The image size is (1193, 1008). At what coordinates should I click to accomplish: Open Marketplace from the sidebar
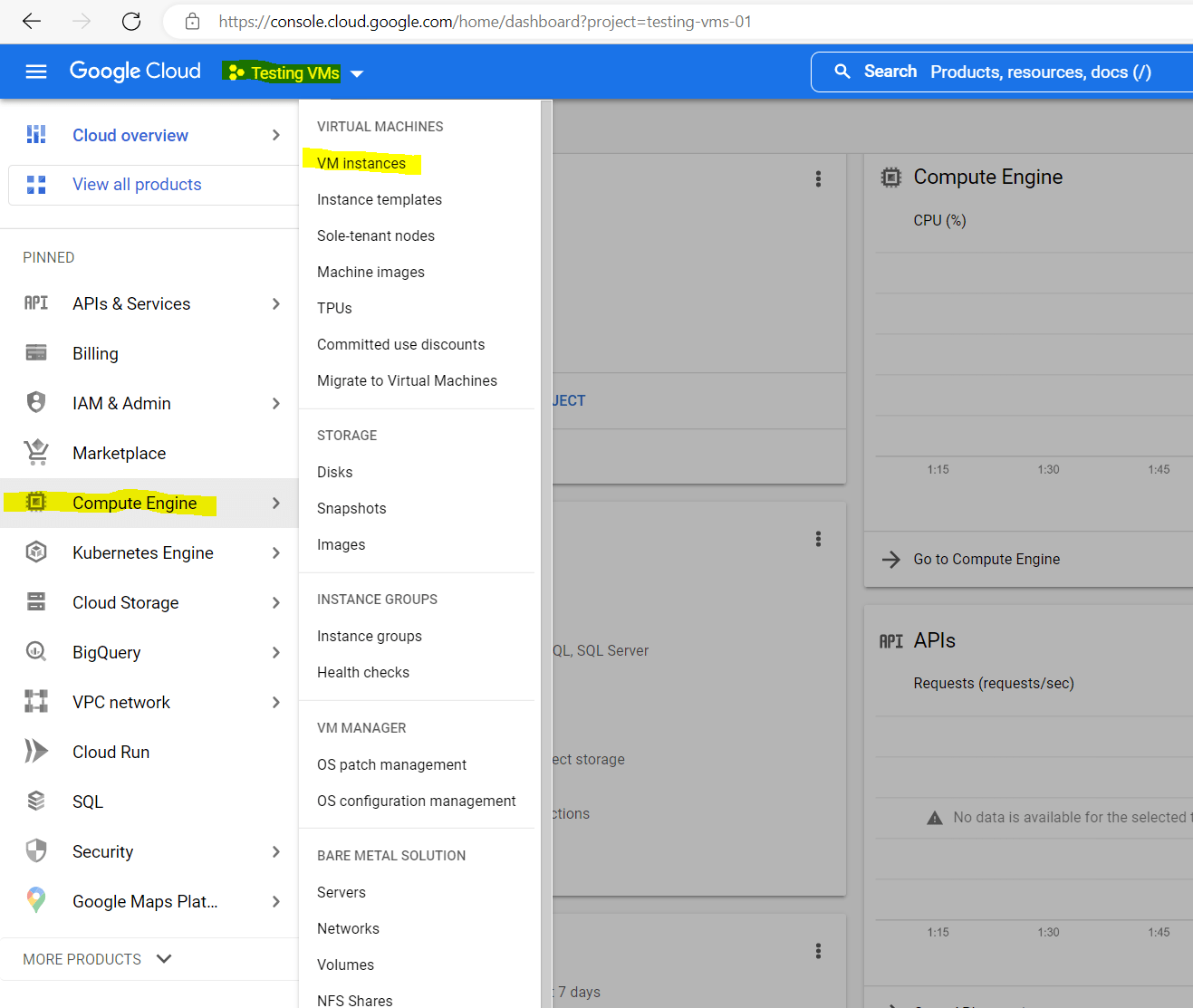(x=119, y=453)
